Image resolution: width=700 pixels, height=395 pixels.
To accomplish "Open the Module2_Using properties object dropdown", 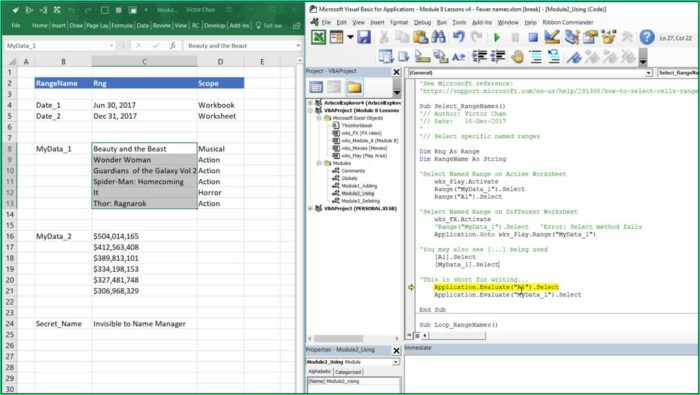I will point(396,362).
